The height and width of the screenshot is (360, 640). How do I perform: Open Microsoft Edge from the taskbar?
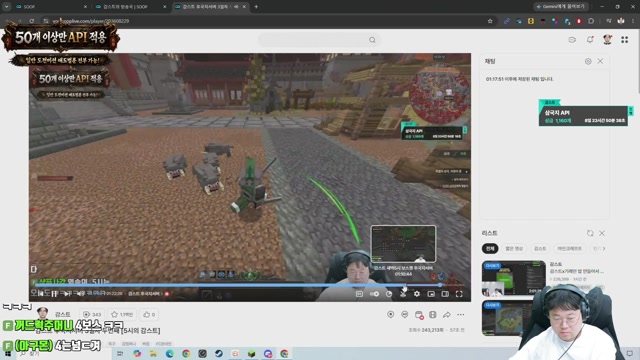[x=170, y=353]
